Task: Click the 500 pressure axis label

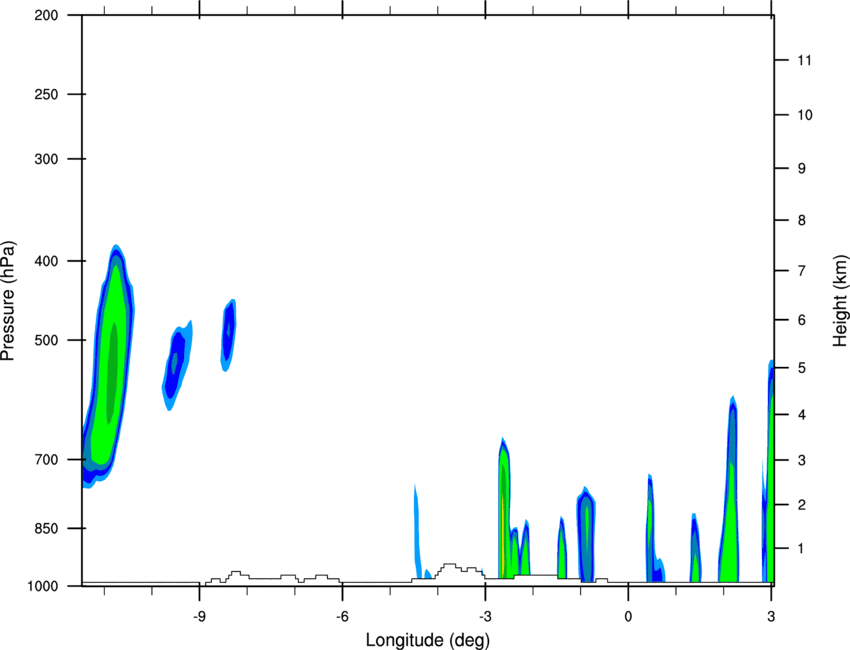Action: point(46,340)
